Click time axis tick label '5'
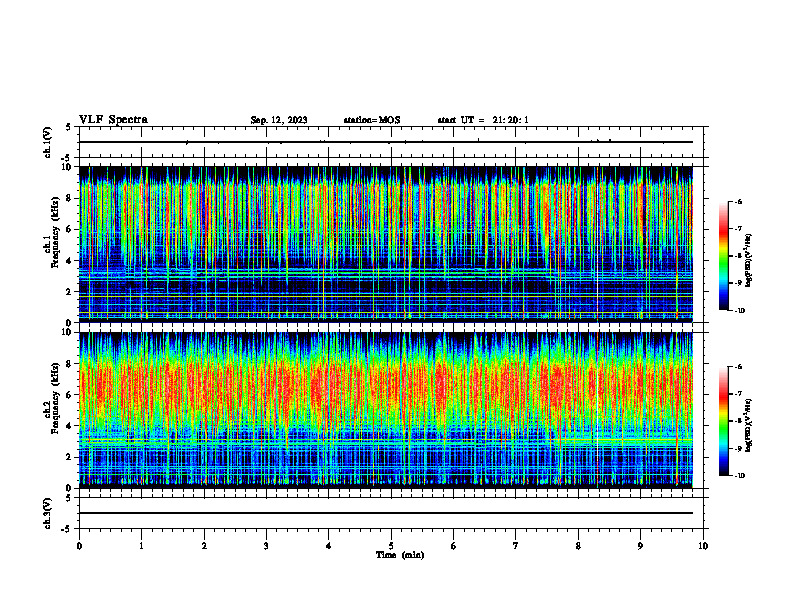The width and height of the screenshot is (792, 612). coord(391,546)
